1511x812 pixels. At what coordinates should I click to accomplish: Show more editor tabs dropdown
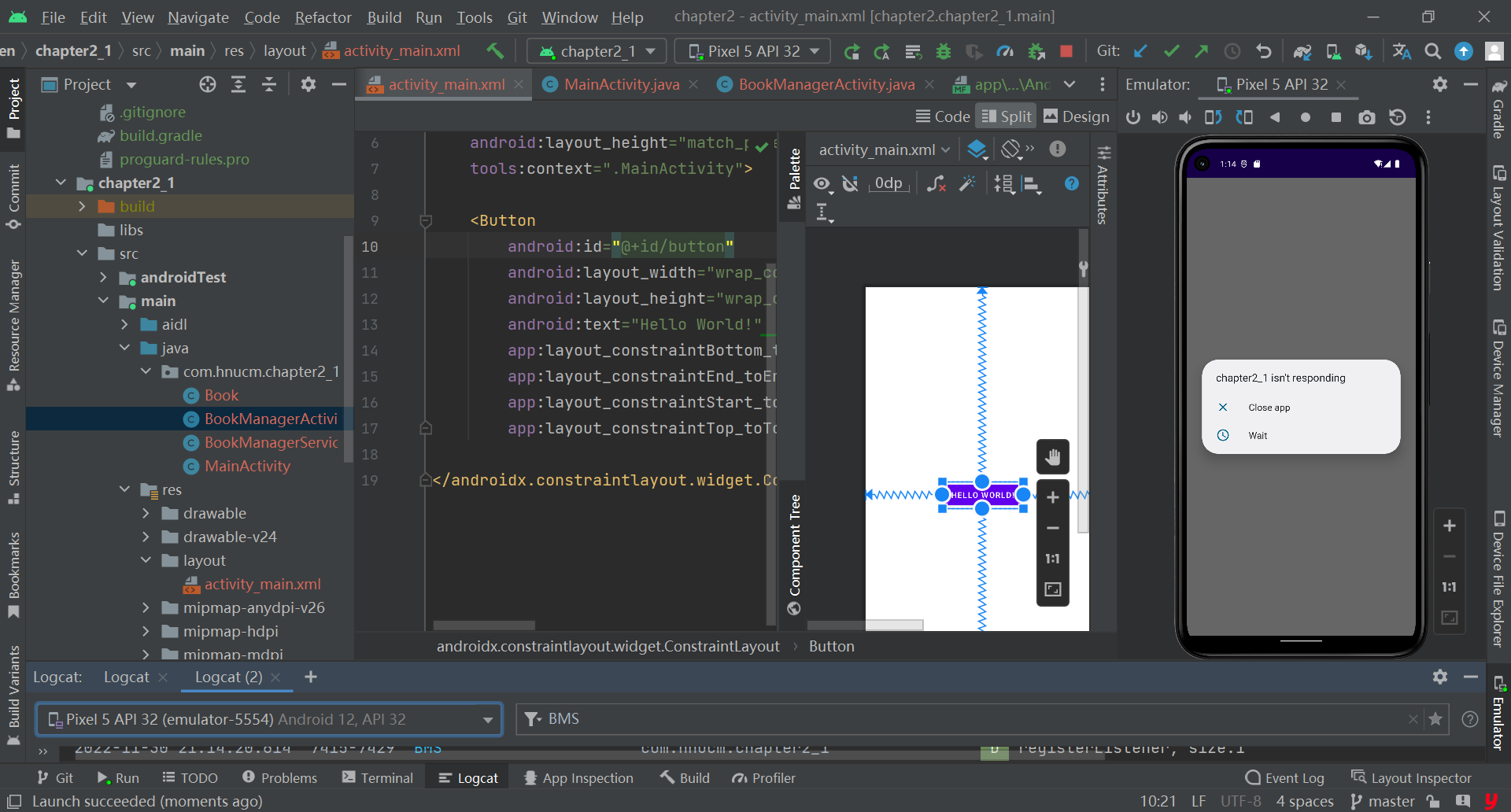coord(1070,84)
